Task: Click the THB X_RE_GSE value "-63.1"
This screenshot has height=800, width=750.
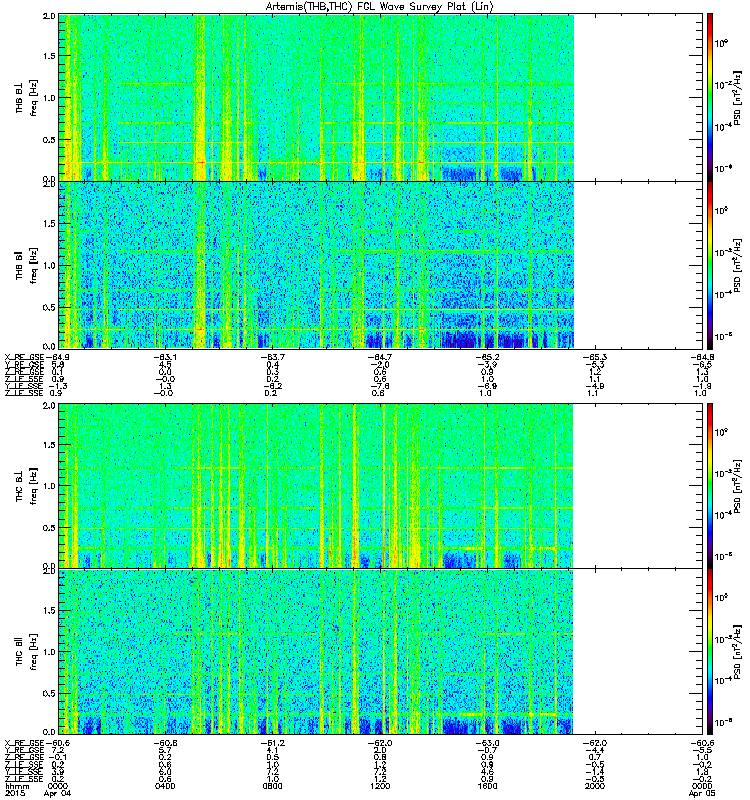Action: coord(165,357)
